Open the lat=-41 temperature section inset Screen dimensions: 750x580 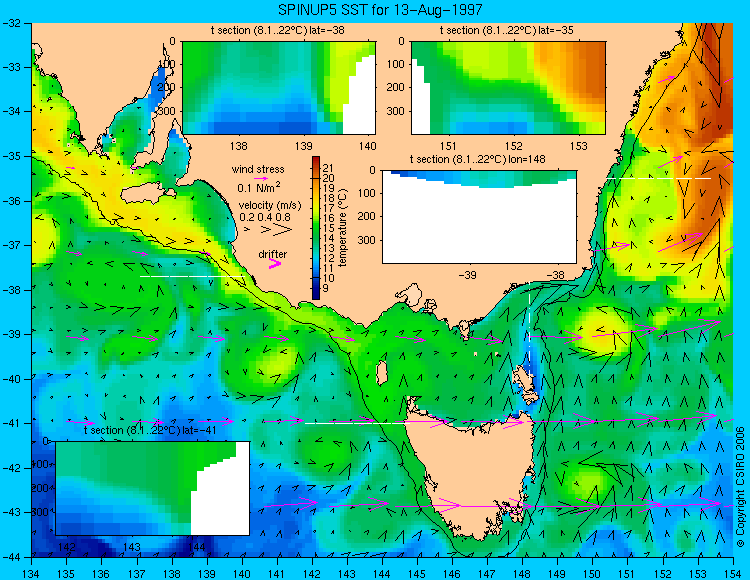[153, 488]
